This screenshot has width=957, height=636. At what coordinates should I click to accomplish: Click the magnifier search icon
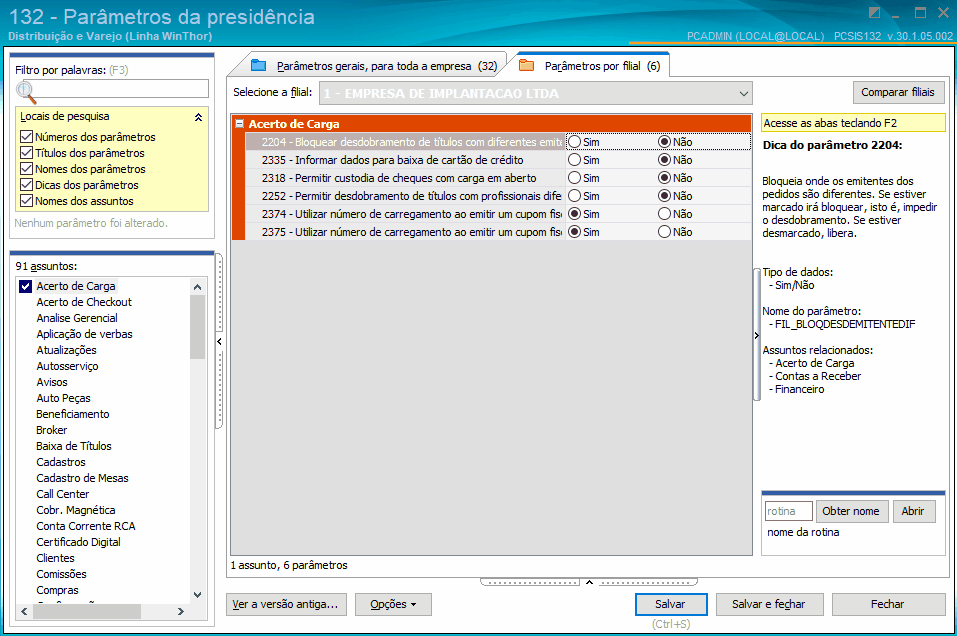click(26, 92)
